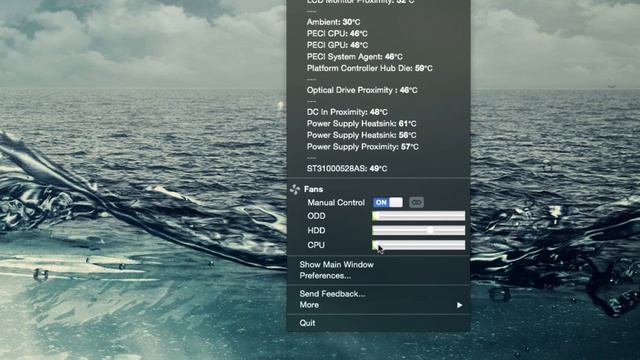Click the HDD fan label

pyautogui.click(x=316, y=230)
